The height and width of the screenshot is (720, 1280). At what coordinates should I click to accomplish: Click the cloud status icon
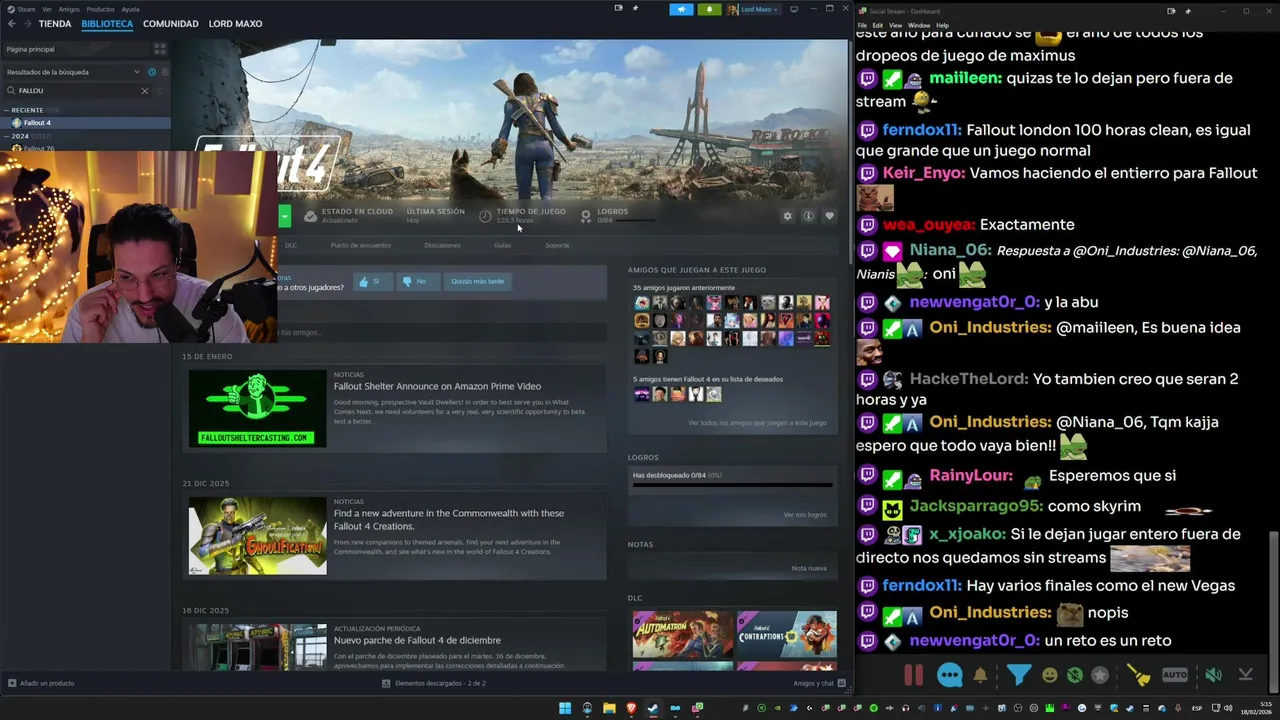310,216
